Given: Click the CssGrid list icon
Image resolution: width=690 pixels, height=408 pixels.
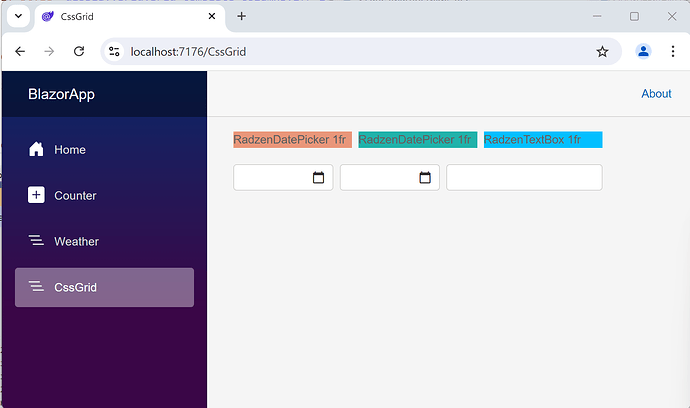Looking at the screenshot, I should coord(36,287).
